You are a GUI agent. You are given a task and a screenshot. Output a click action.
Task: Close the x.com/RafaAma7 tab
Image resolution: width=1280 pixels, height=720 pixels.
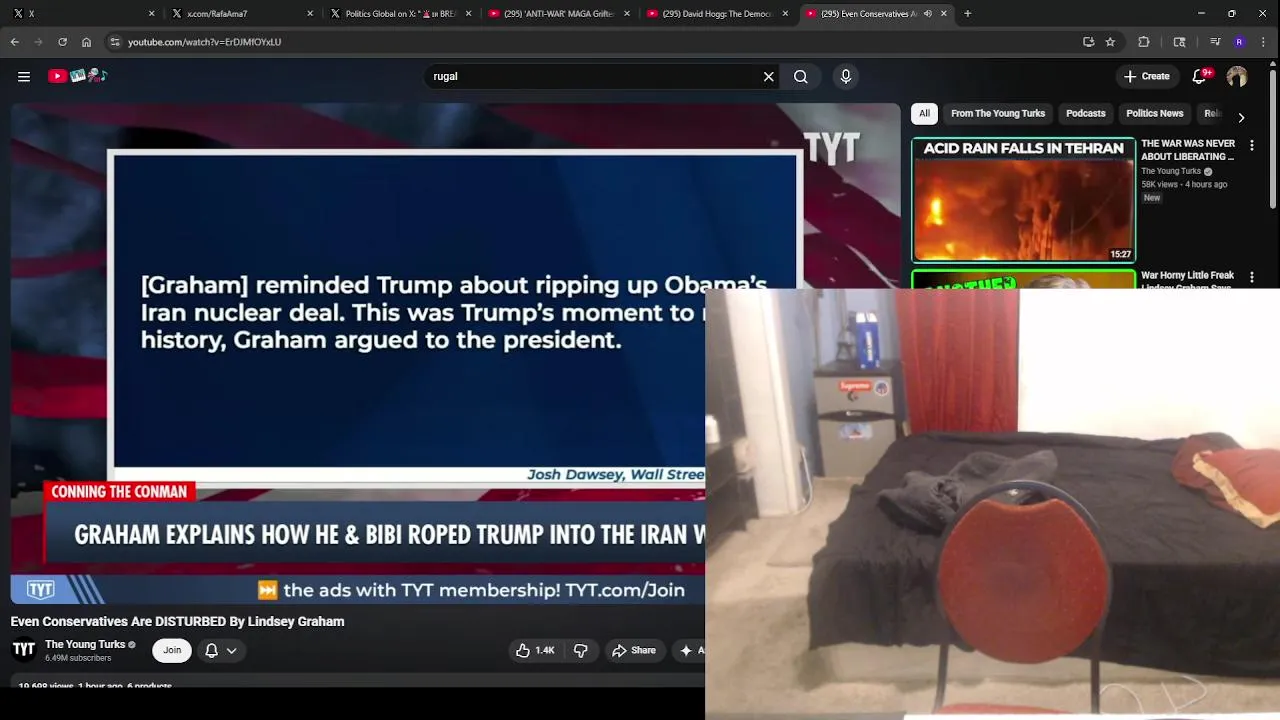(310, 14)
